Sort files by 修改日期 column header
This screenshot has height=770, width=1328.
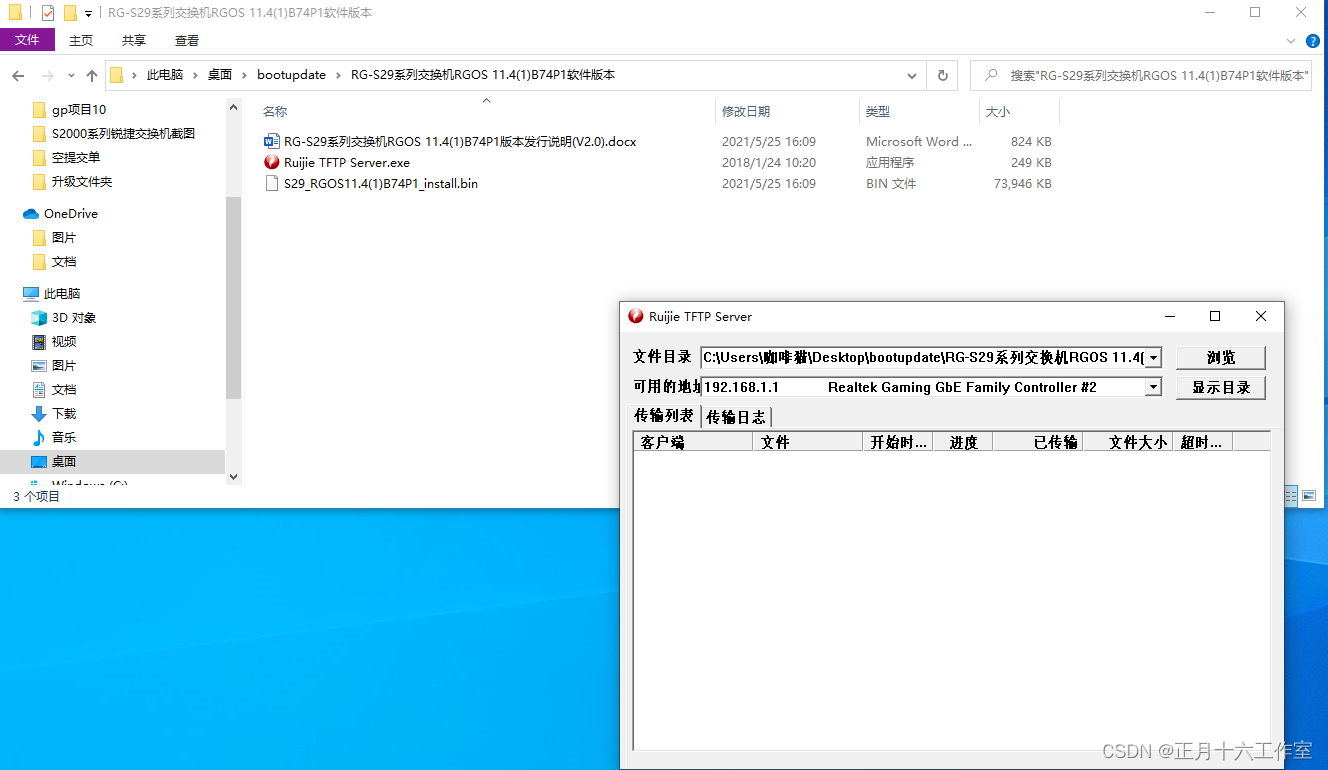746,112
